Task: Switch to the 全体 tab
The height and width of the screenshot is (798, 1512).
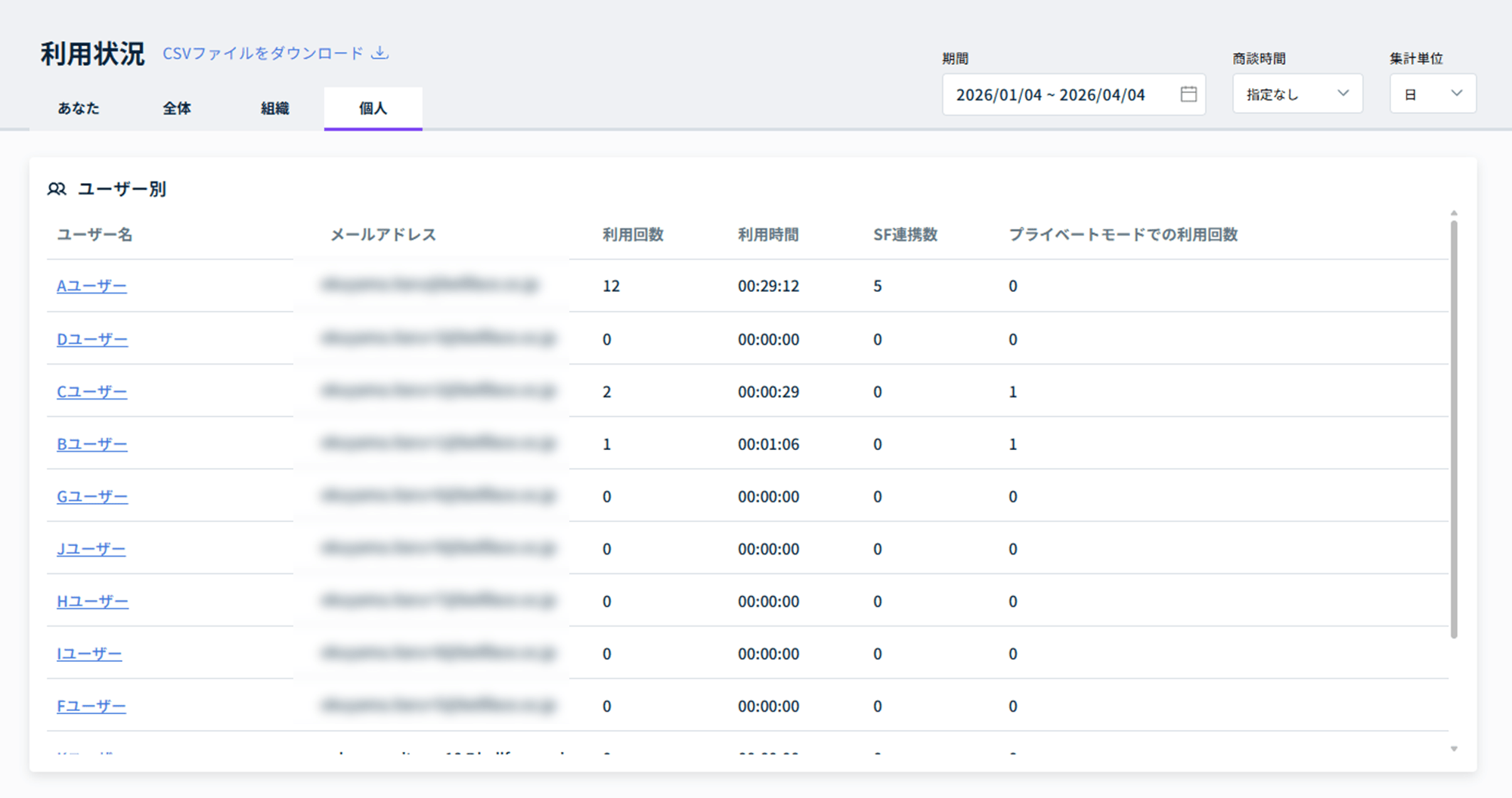Action: [177, 108]
